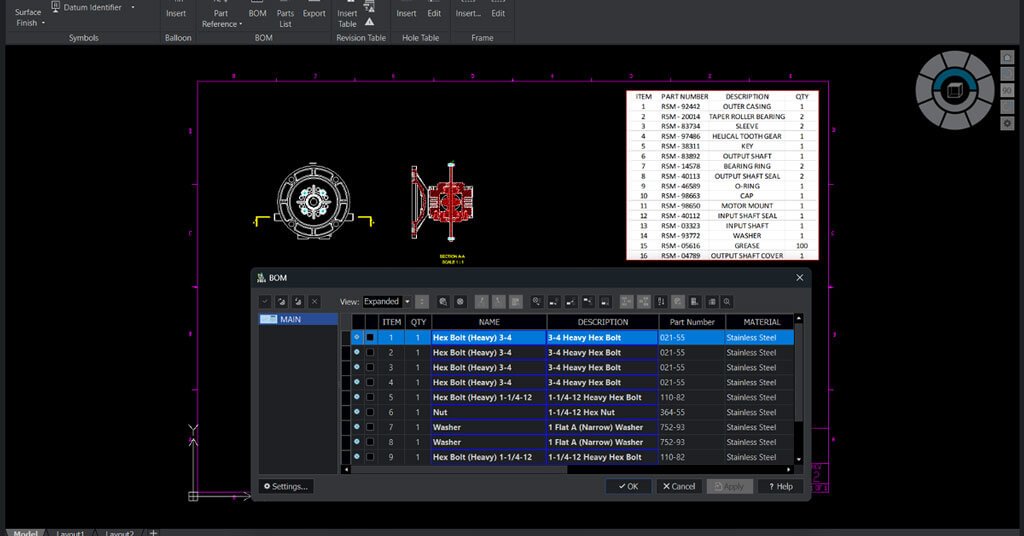Screen dimensions: 1024x536
Task: Tick the checkbox for item row 9
Action: click(370, 457)
